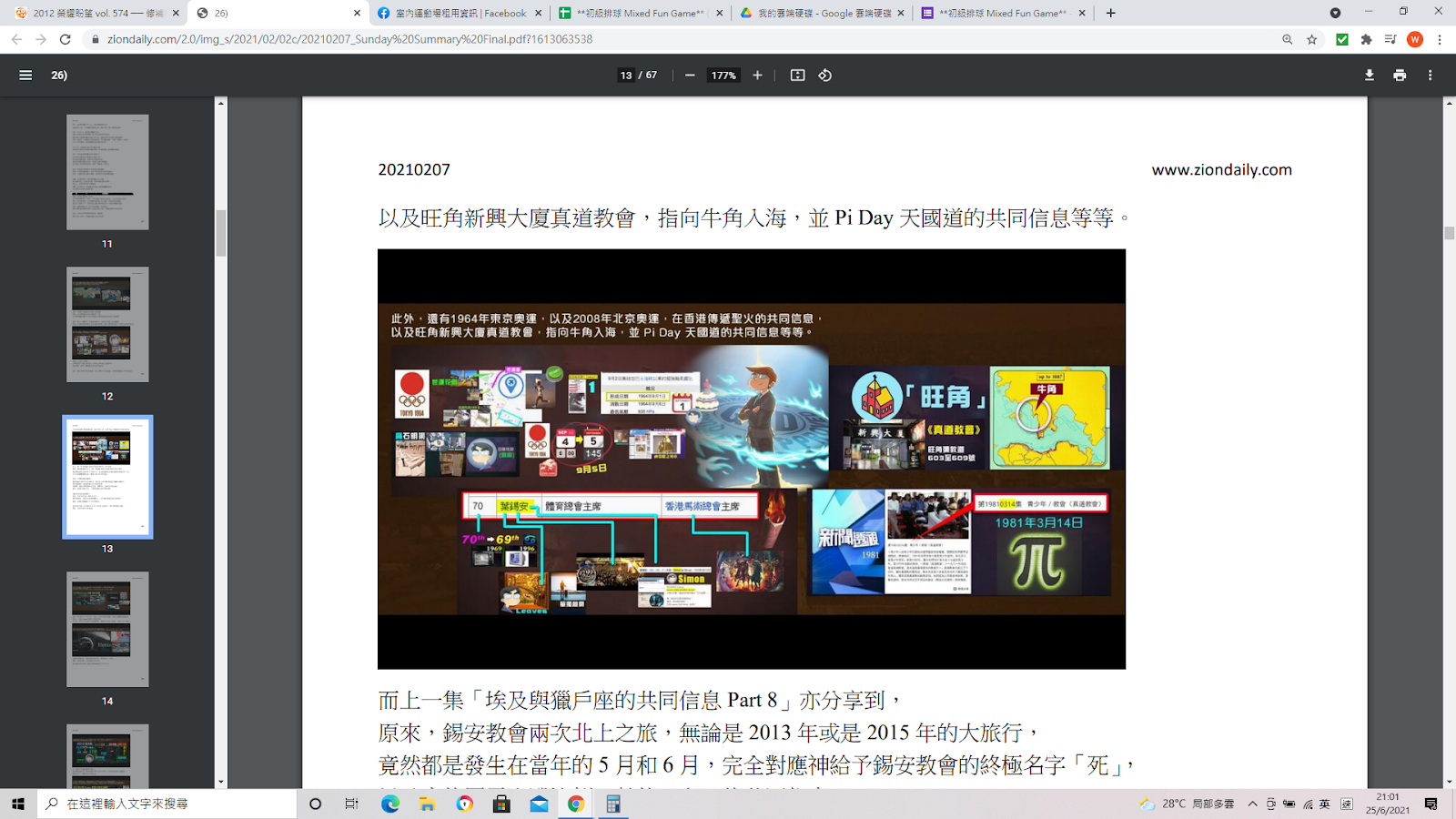Open the weather widget 28°C
The image size is (1456, 819).
(x=1187, y=804)
